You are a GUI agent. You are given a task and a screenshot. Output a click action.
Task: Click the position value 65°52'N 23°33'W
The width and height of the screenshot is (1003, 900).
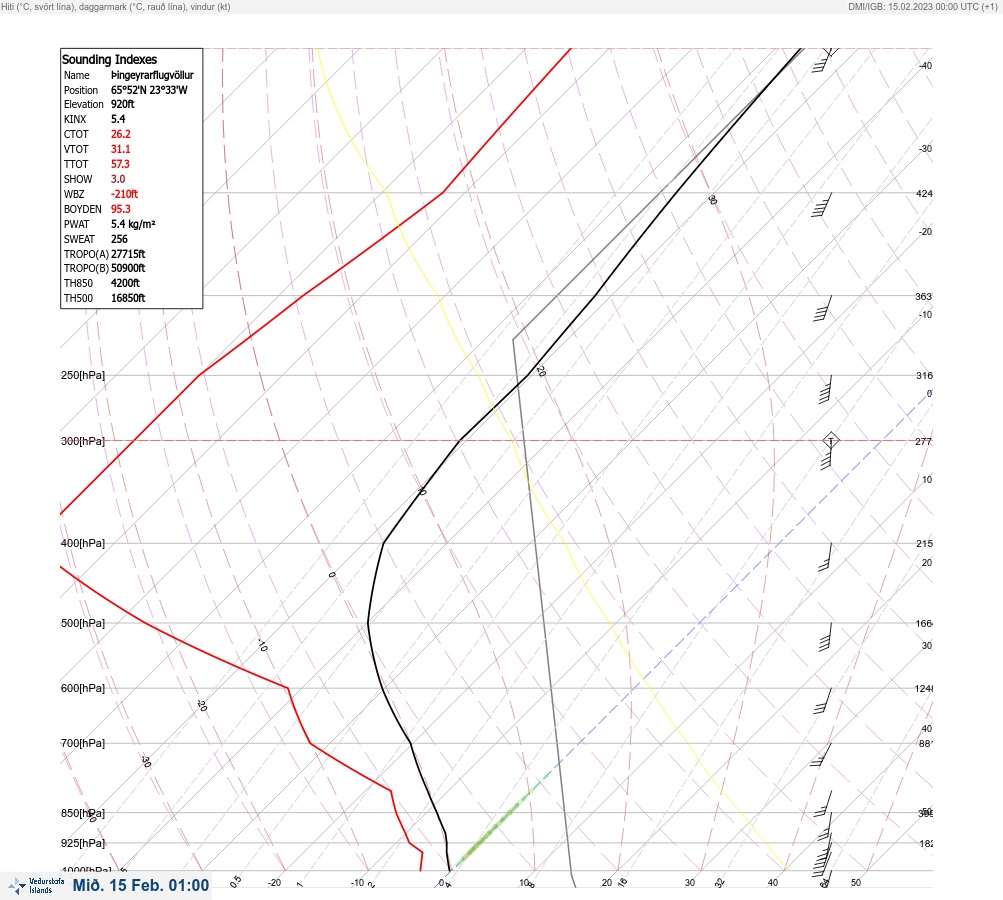(x=149, y=90)
